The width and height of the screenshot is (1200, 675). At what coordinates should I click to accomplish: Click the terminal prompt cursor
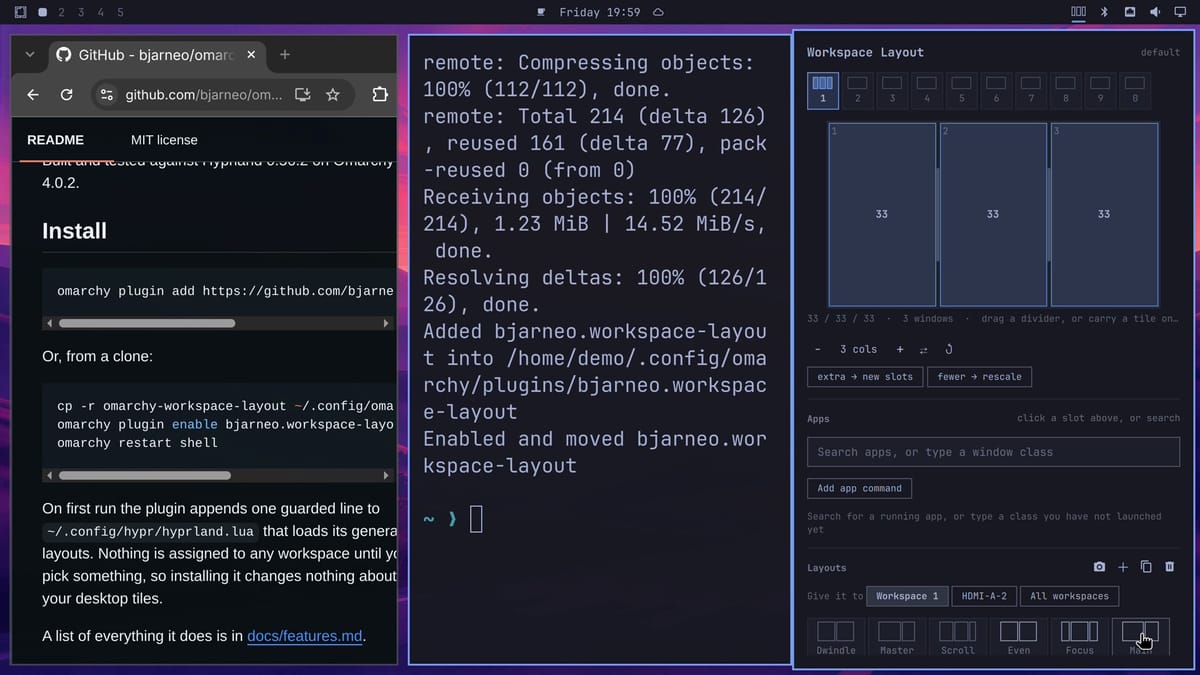tap(476, 519)
